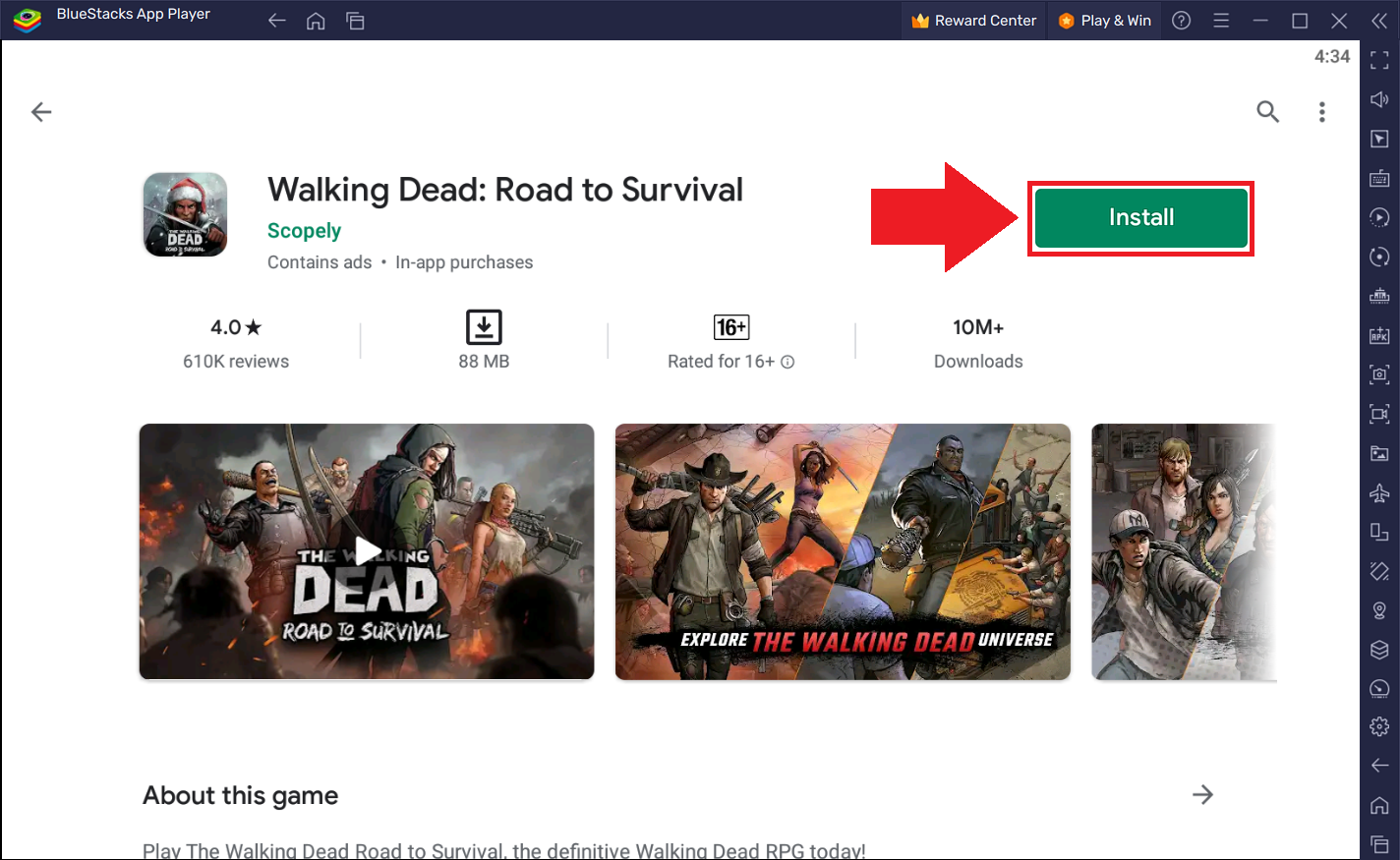Open Play & Win in title bar
Viewport: 1400px width, 860px height.
point(1105,21)
